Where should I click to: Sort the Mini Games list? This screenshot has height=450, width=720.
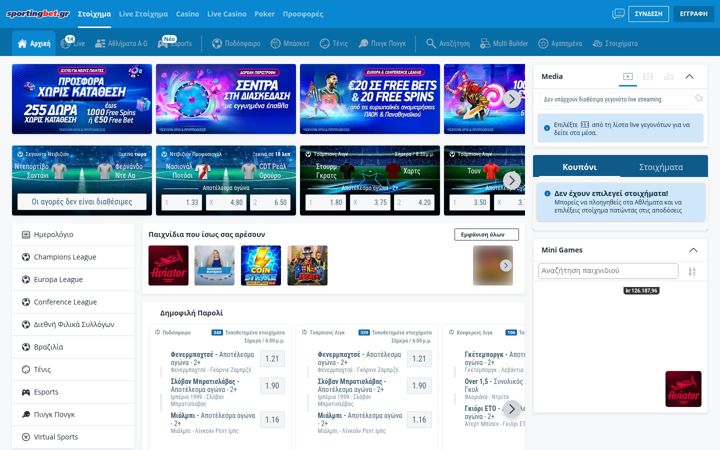pyautogui.click(x=692, y=271)
